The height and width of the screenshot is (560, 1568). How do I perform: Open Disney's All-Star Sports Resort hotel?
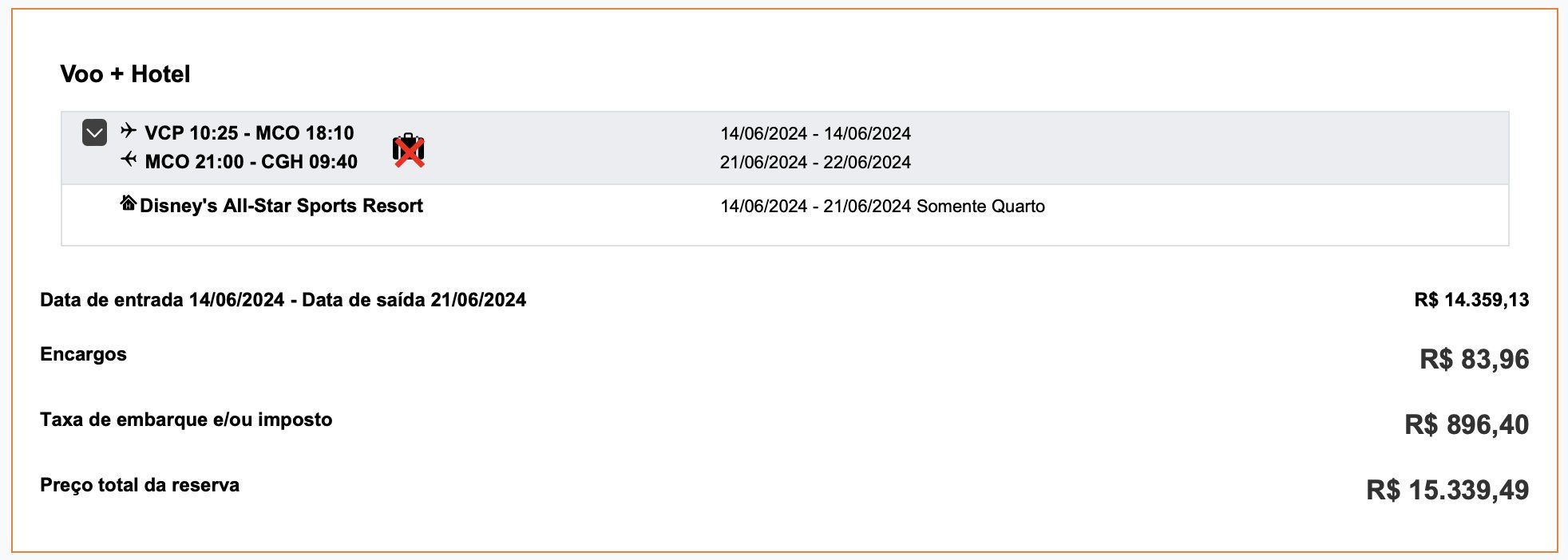coord(281,206)
